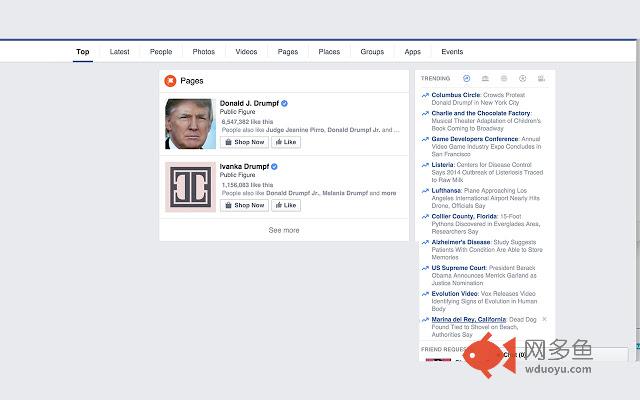
Task: Open Evolution Video trending topic
Action: (x=454, y=293)
